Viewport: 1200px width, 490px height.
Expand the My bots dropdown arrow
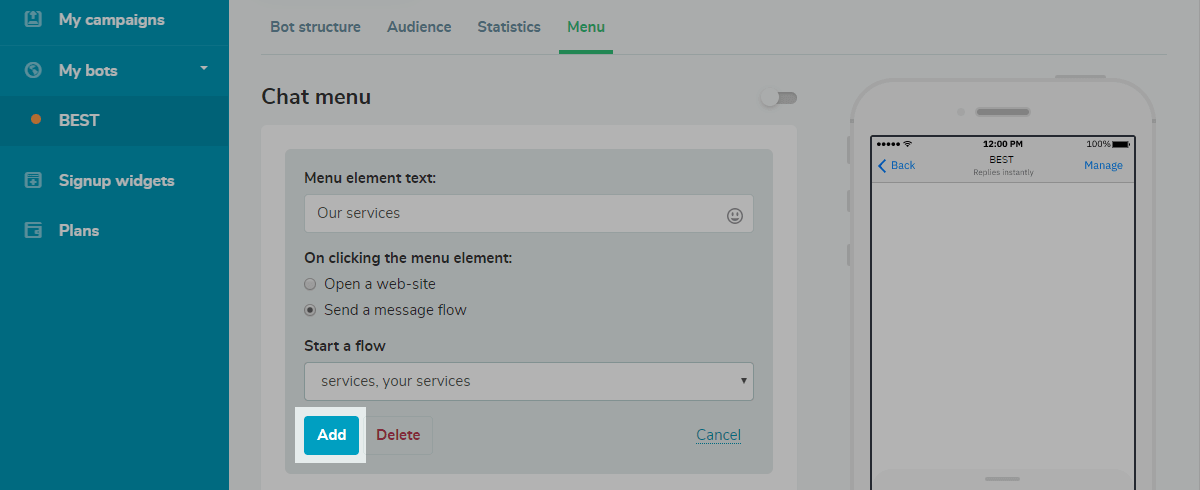(x=204, y=69)
